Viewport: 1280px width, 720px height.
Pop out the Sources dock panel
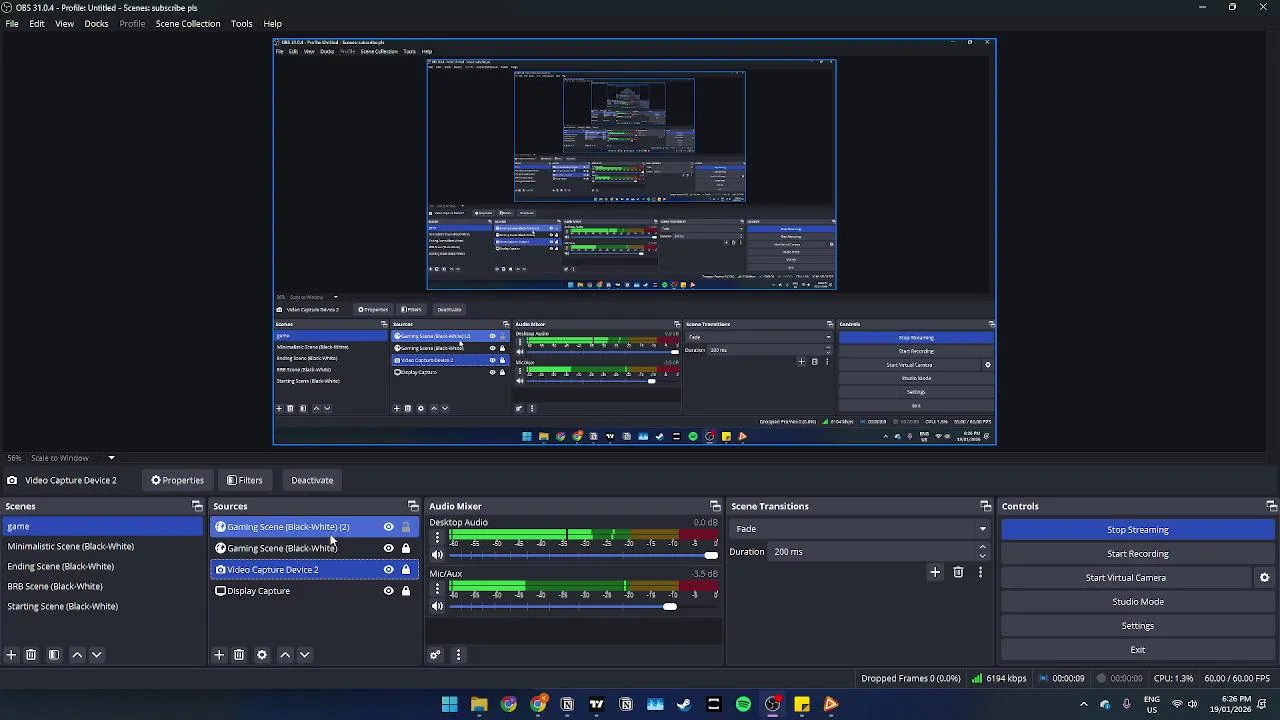pyautogui.click(x=413, y=506)
